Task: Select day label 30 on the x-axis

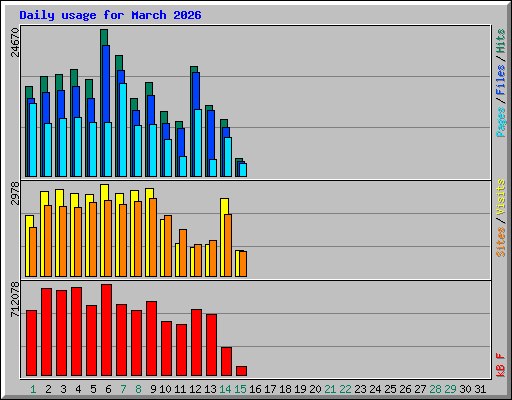Action: click(465, 389)
